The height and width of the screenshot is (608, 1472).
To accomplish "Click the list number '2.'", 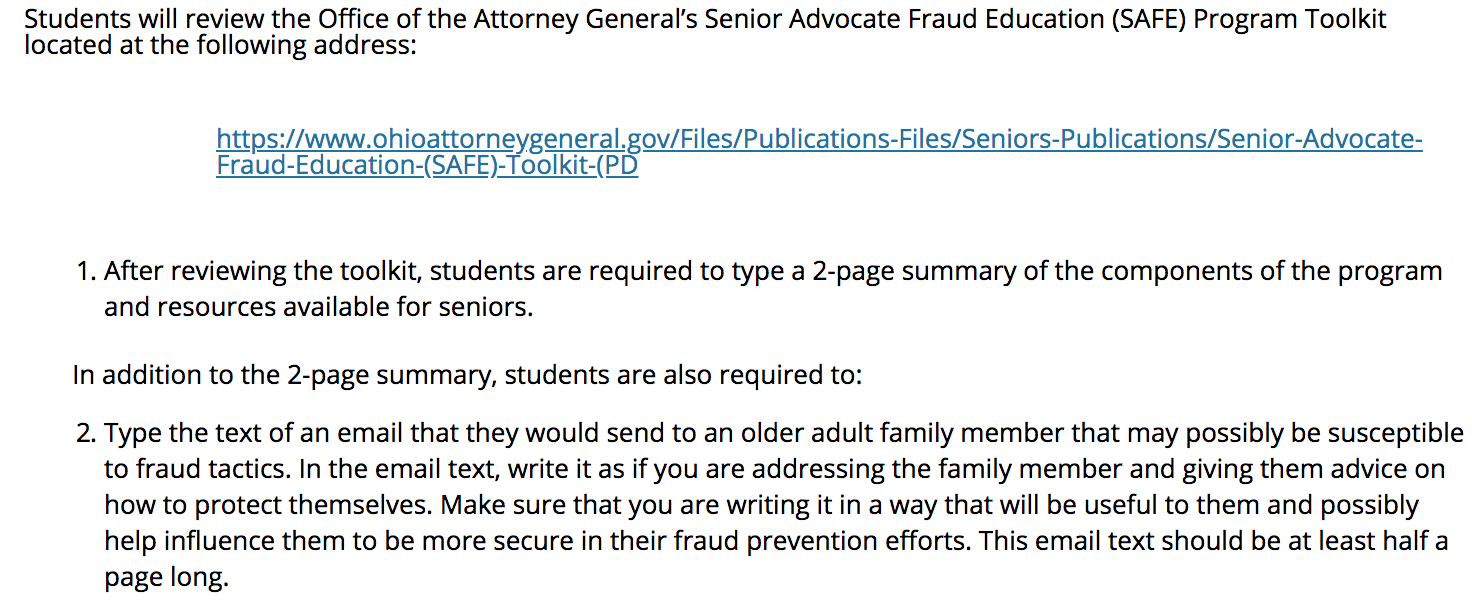I will pyautogui.click(x=87, y=433).
